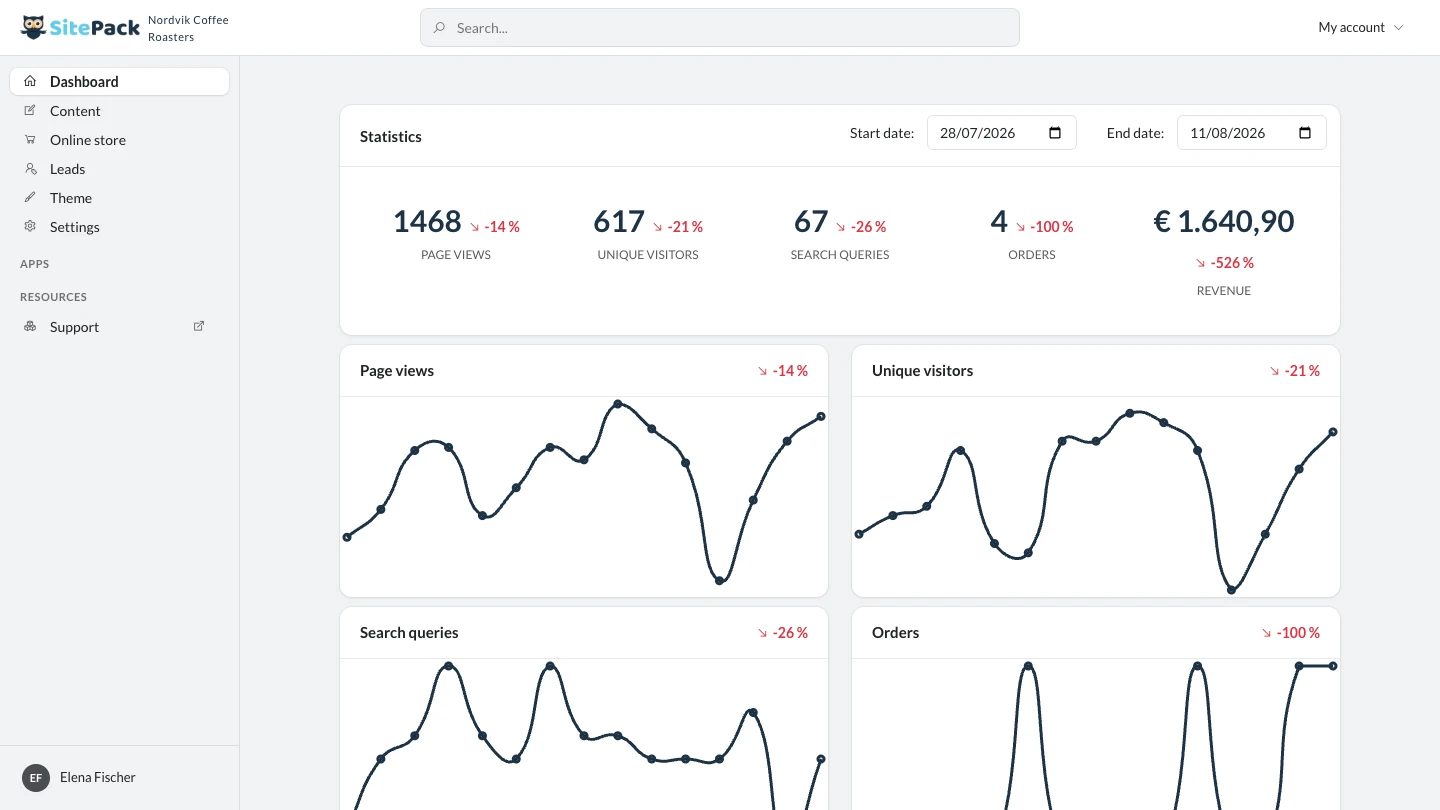Expand the My account chevron
This screenshot has width=1440, height=810.
[x=1399, y=28]
